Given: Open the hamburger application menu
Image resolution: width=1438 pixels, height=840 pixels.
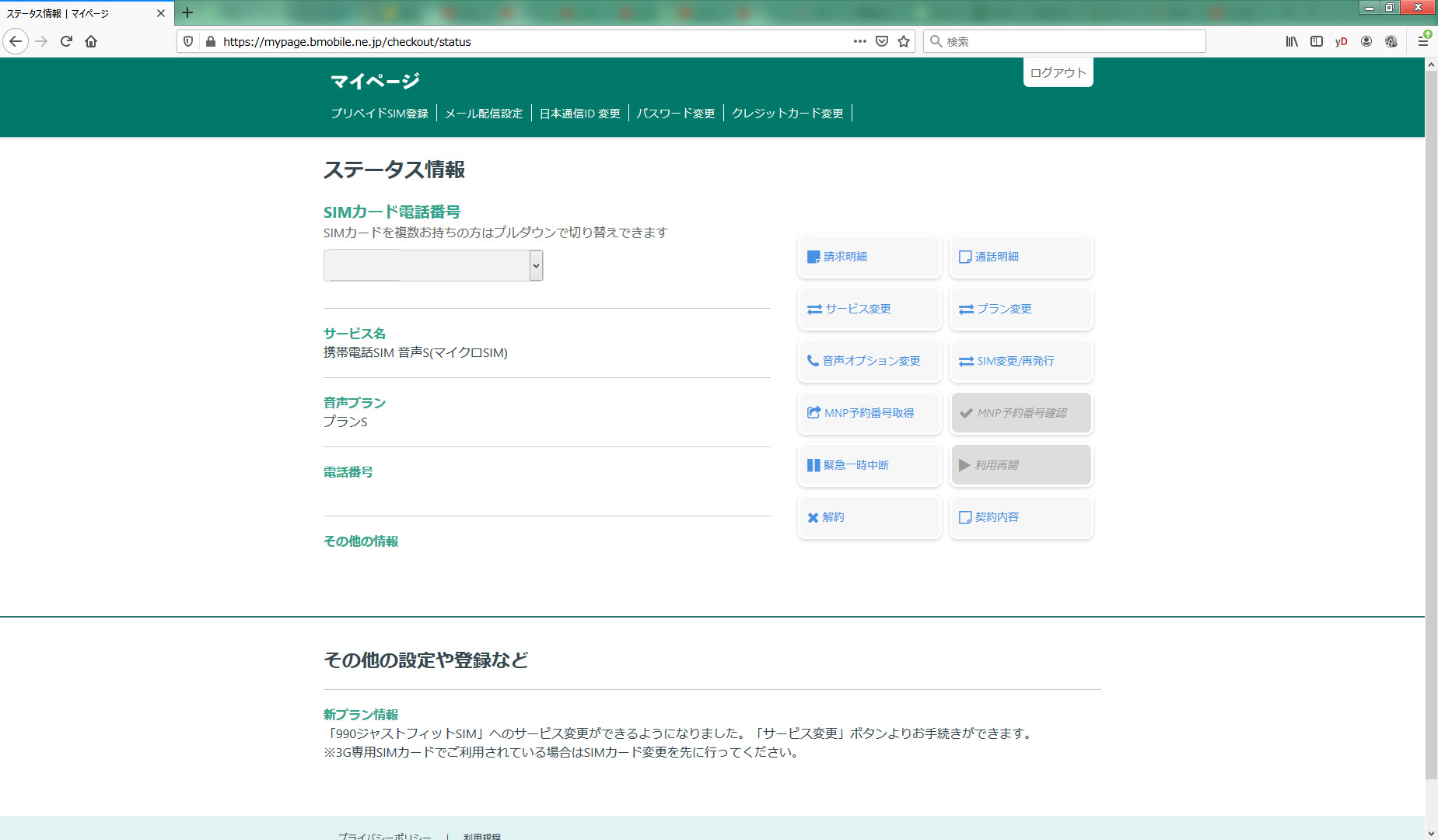Looking at the screenshot, I should (1422, 41).
